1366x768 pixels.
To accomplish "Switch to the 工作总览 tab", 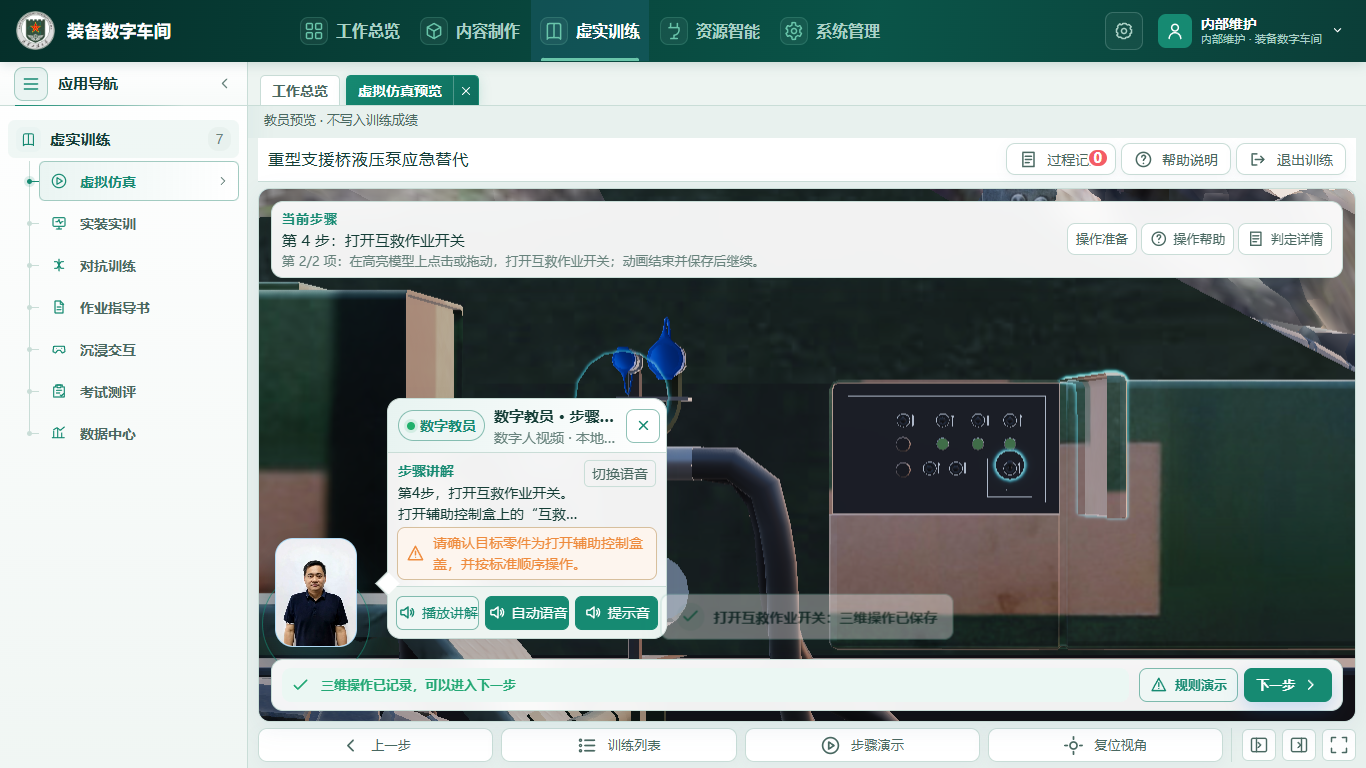I will (x=300, y=91).
